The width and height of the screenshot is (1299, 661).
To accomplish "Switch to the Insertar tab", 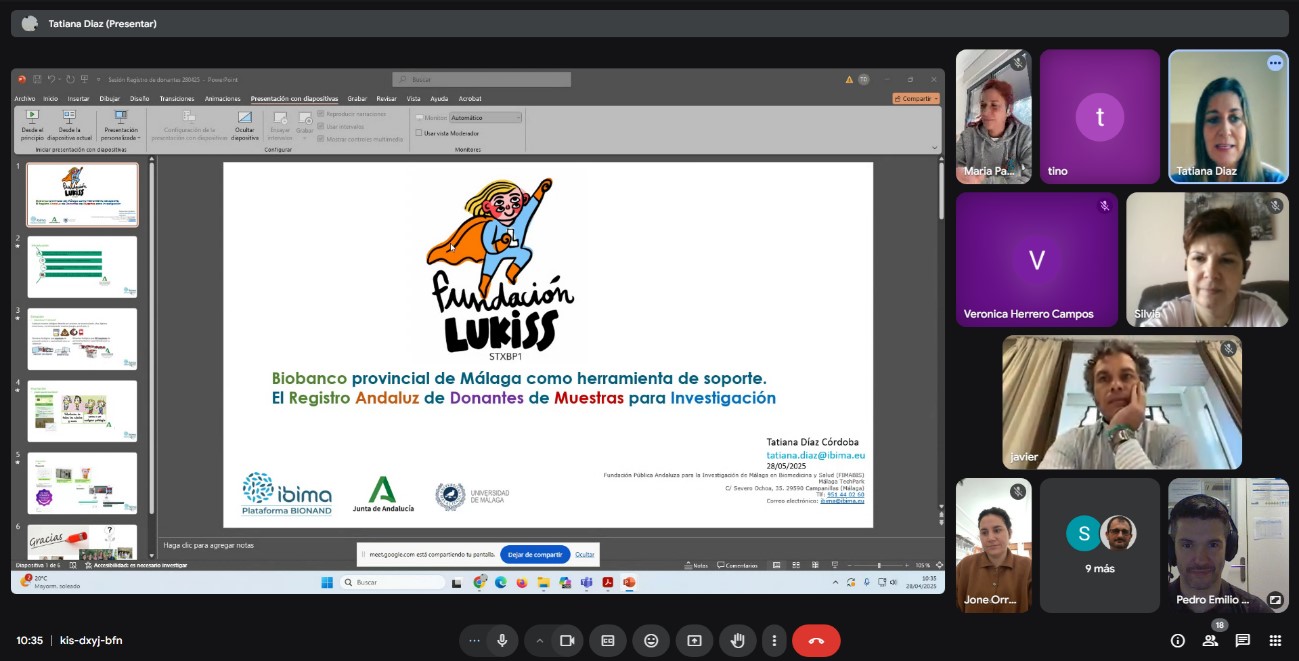I will pyautogui.click(x=78, y=99).
